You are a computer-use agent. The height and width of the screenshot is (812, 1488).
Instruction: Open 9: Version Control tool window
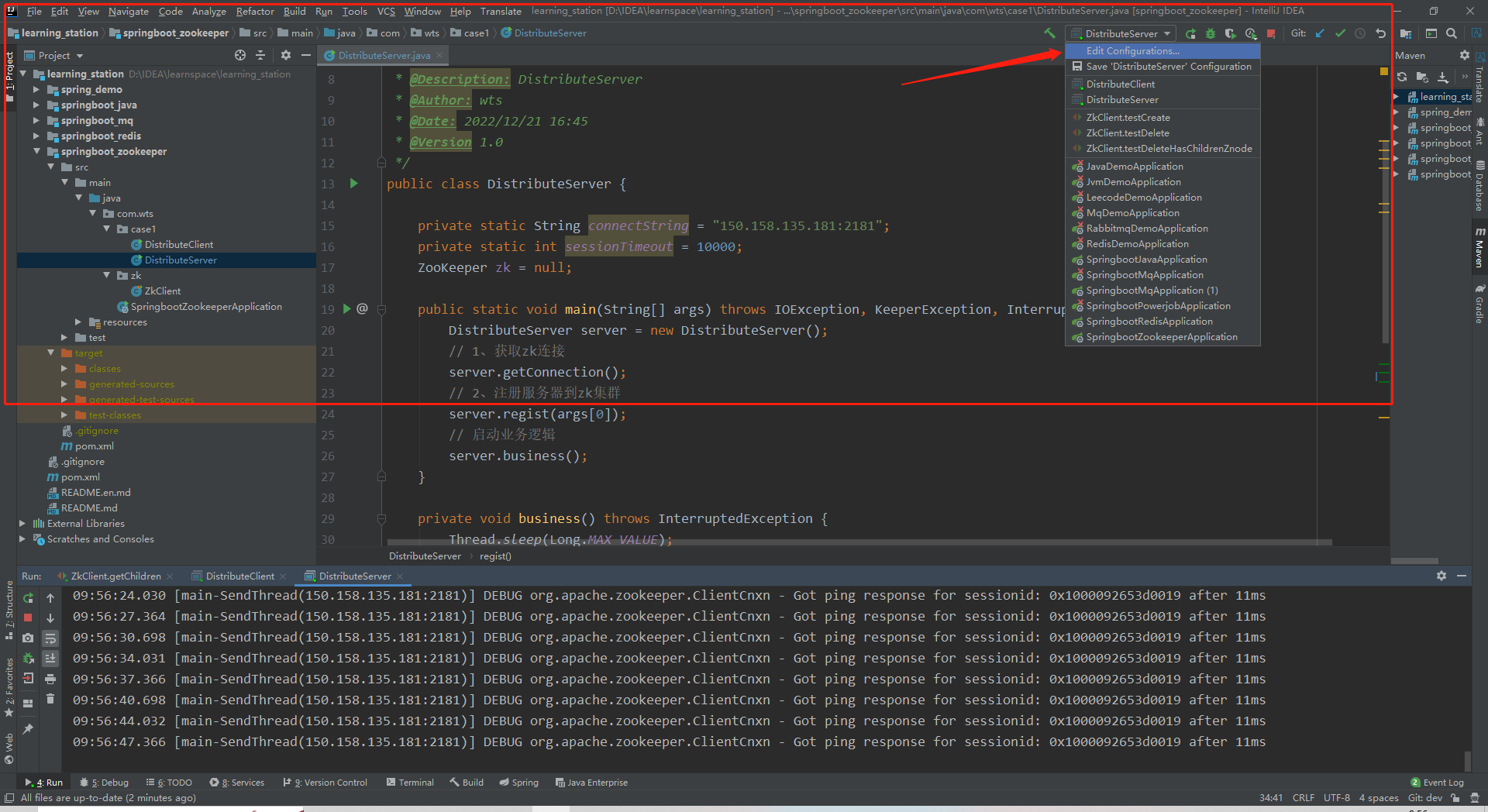click(325, 782)
